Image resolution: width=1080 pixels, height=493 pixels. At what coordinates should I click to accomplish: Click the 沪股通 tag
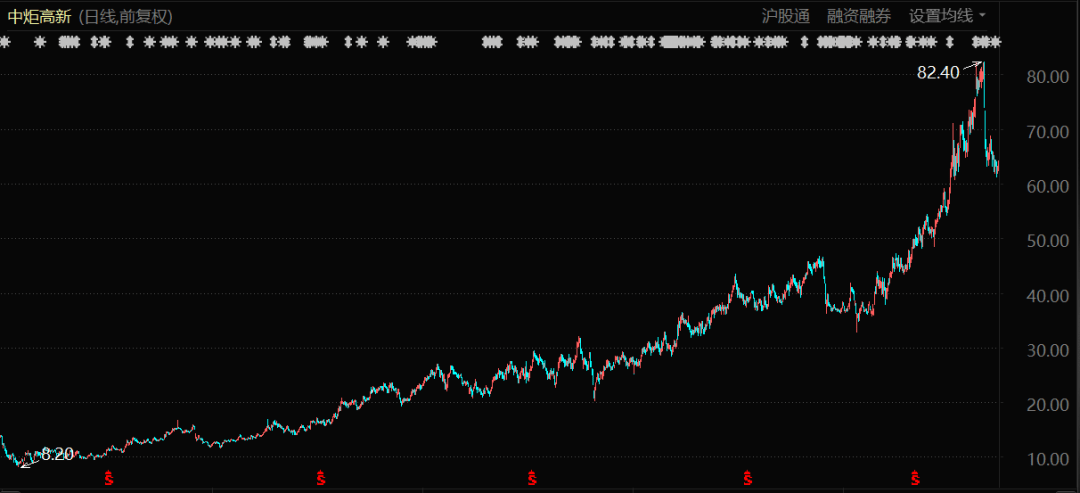785,15
